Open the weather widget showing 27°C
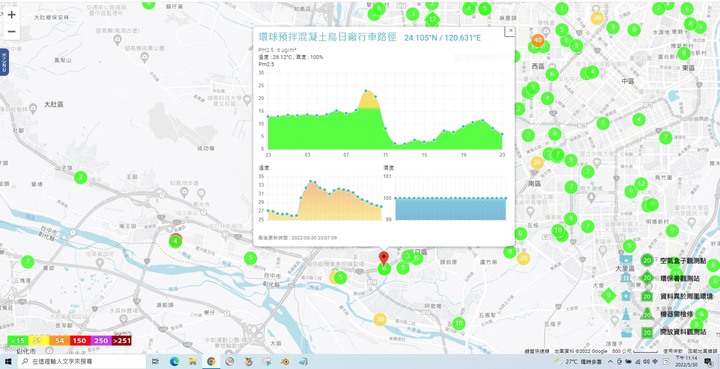Screen dimensions: 720x369 (x=579, y=362)
